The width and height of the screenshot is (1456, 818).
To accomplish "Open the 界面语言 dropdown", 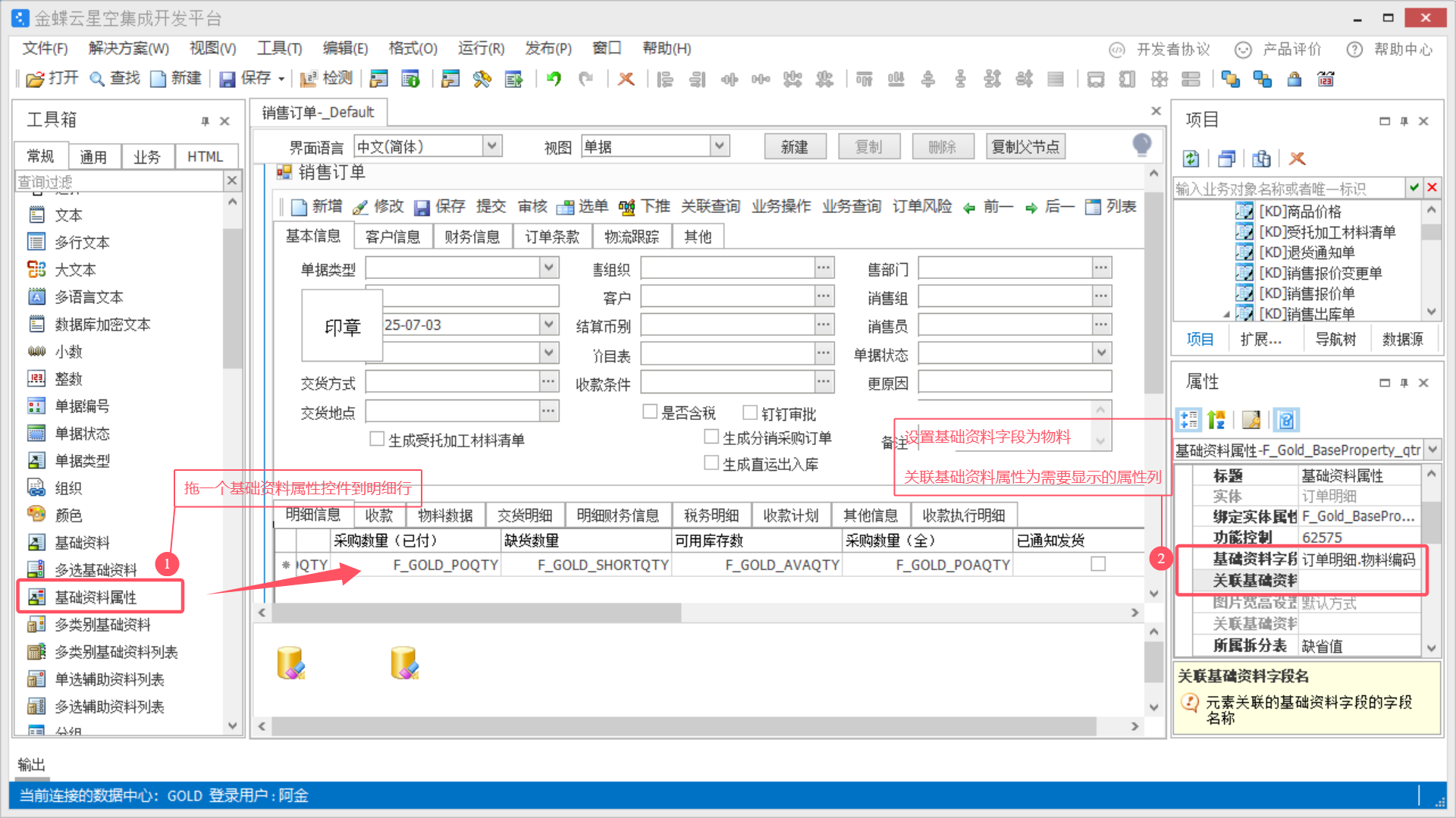I will click(492, 146).
